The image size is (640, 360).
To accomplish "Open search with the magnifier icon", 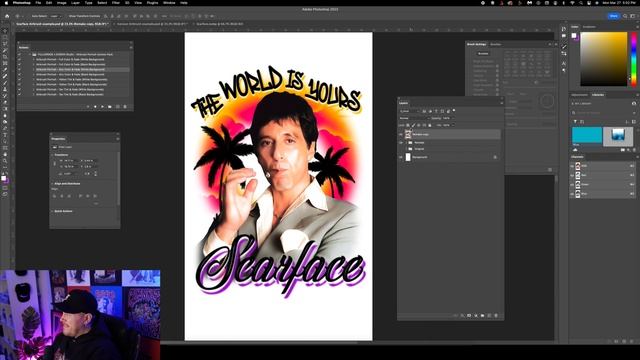I will [625, 16].
